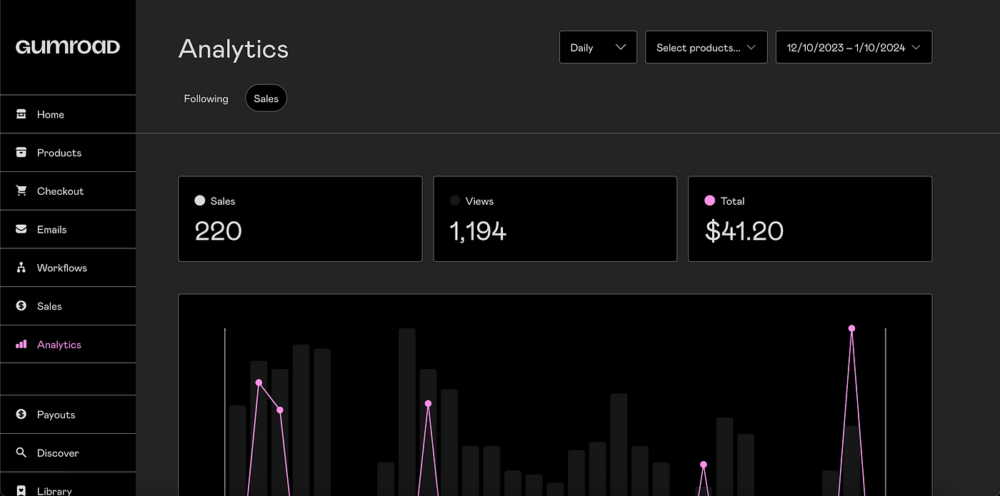This screenshot has width=1000, height=496.
Task: Click the Gumroad logo
Action: [x=68, y=47]
